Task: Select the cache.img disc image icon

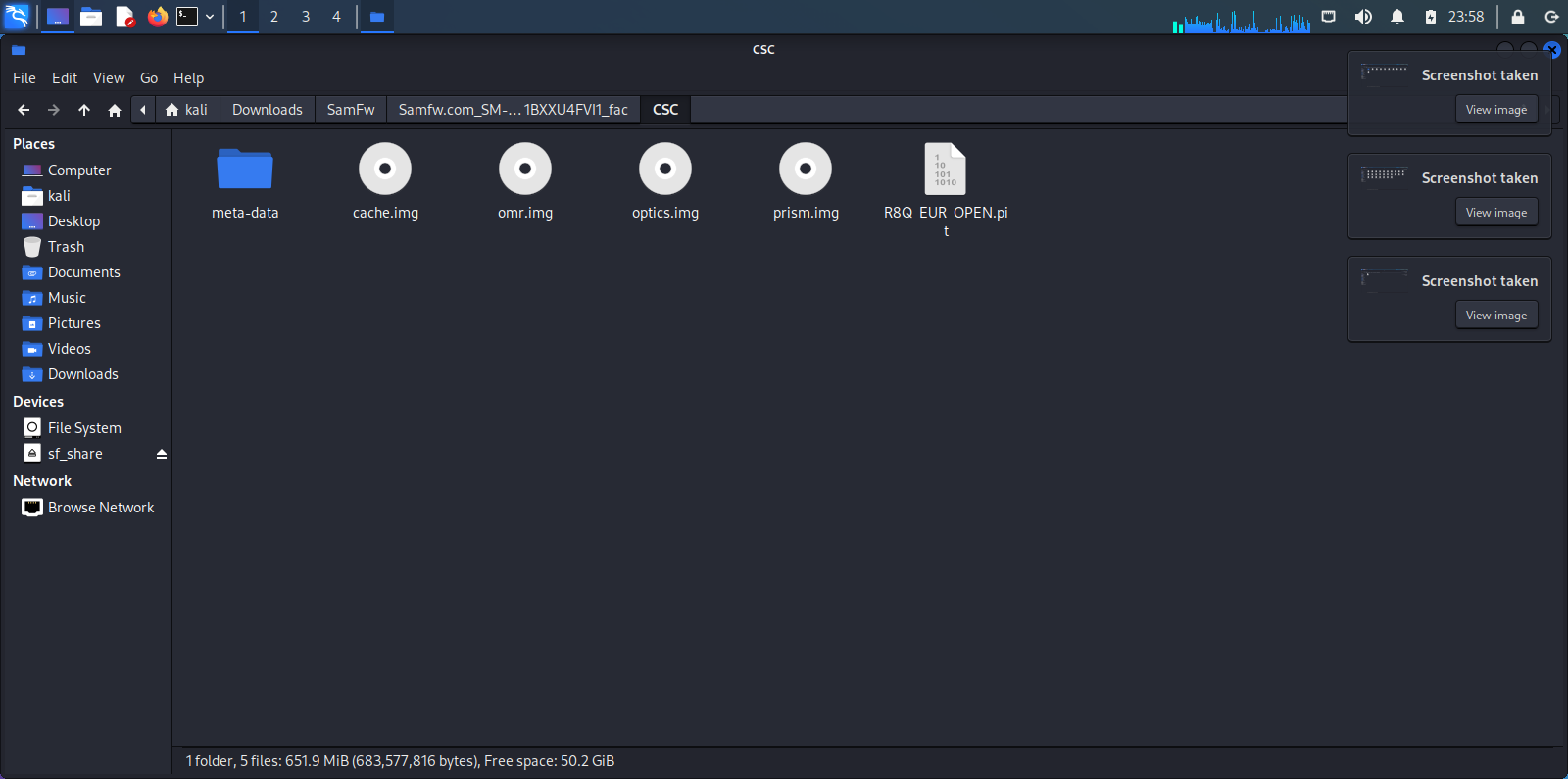Action: point(385,169)
